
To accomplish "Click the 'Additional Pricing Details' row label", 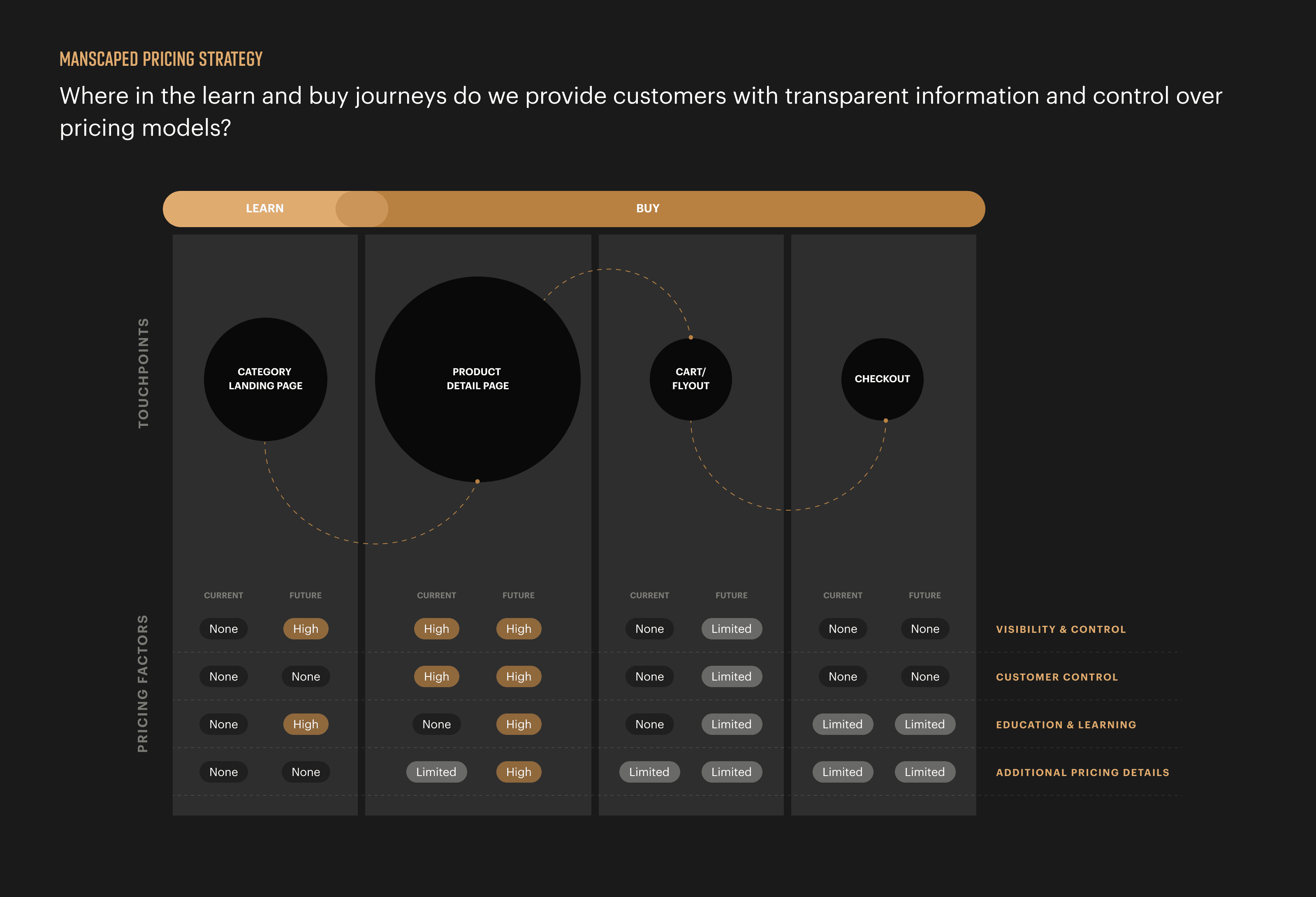I will tap(1082, 772).
